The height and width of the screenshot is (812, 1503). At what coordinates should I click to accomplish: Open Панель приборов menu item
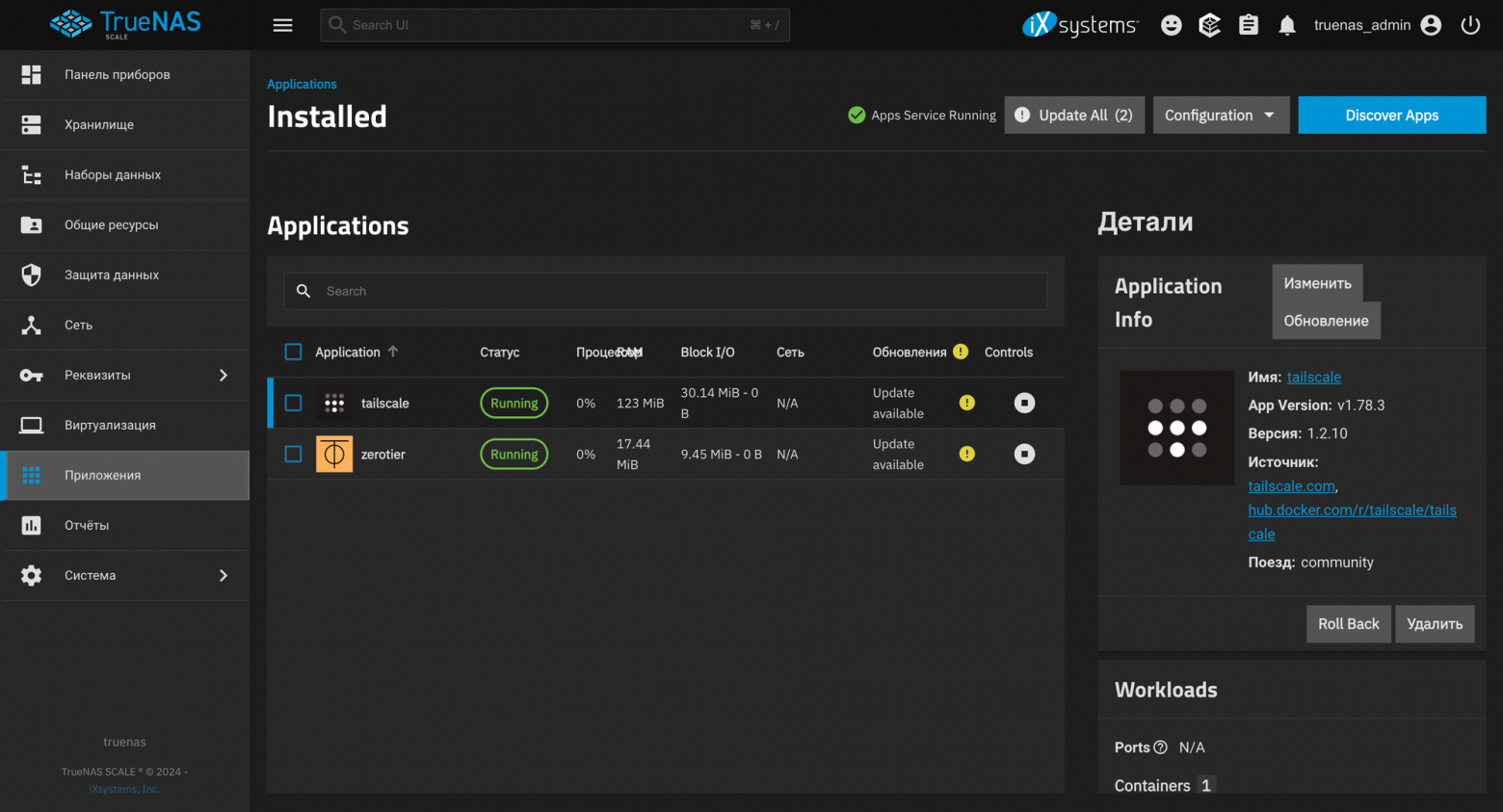(125, 74)
